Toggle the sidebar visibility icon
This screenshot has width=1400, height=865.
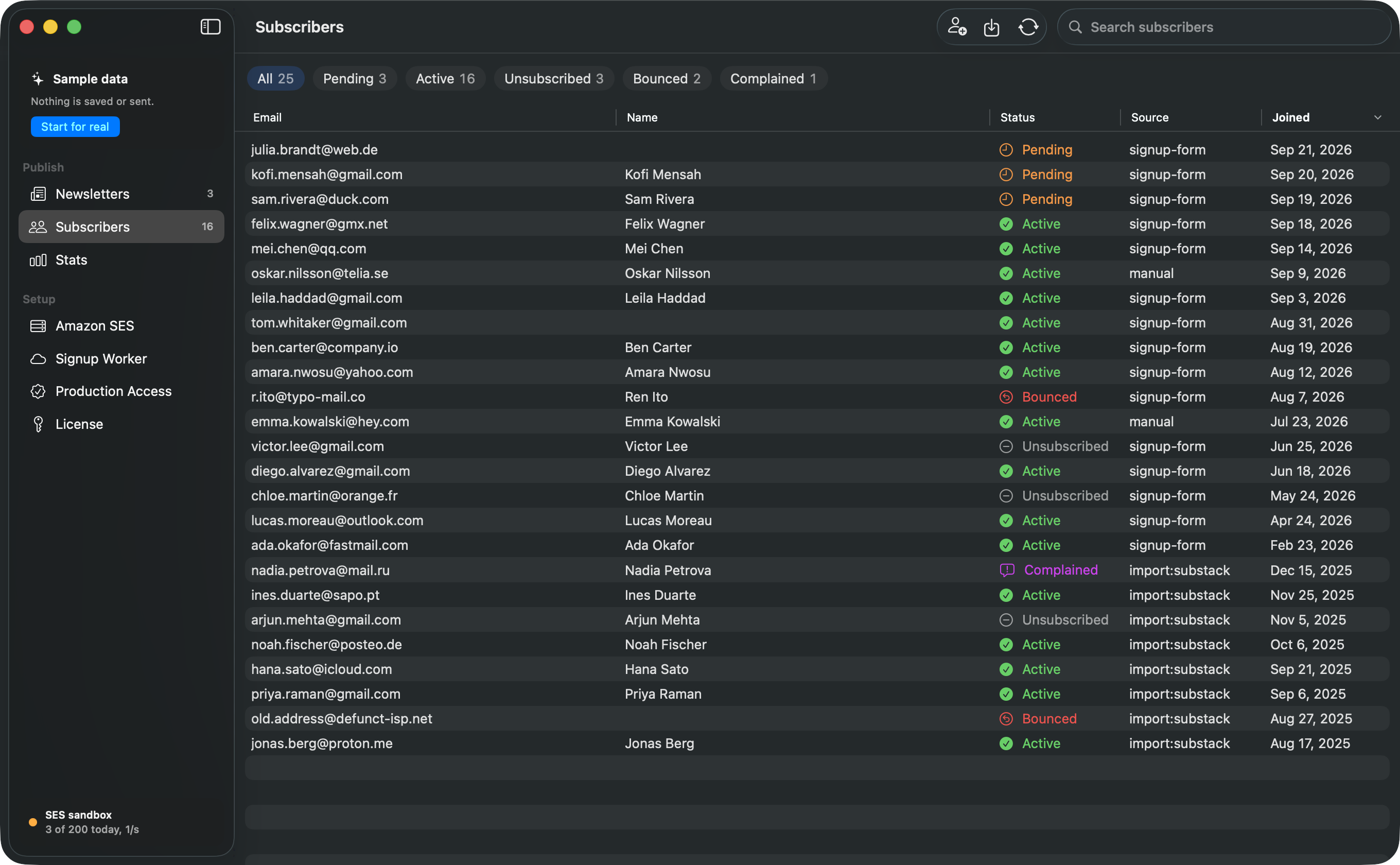(x=211, y=27)
